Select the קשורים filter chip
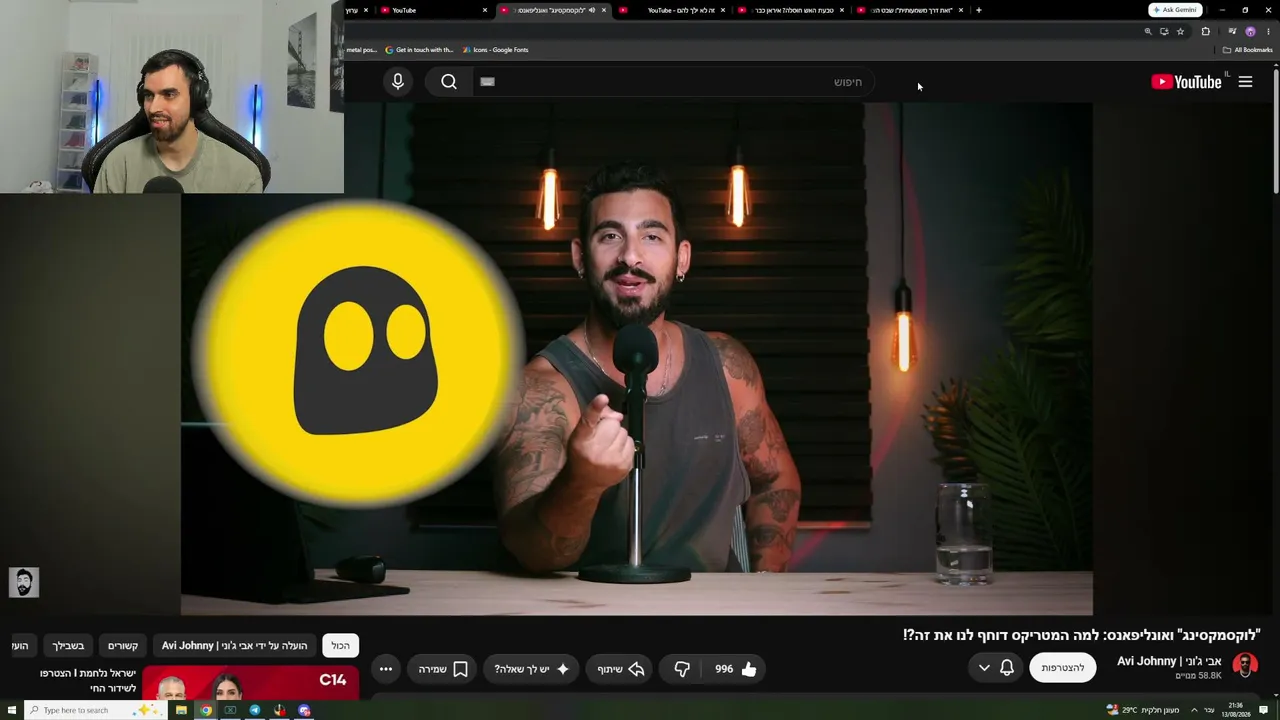The width and height of the screenshot is (1280, 720). pos(123,646)
